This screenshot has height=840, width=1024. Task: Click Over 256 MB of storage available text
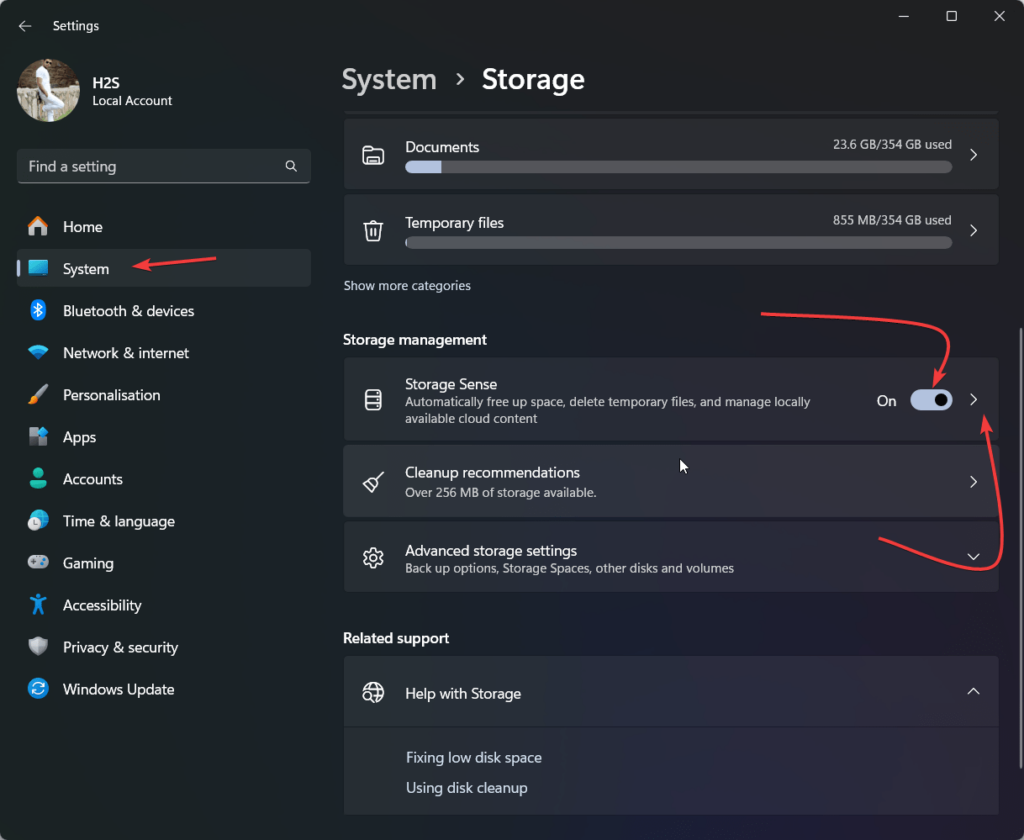pos(500,493)
